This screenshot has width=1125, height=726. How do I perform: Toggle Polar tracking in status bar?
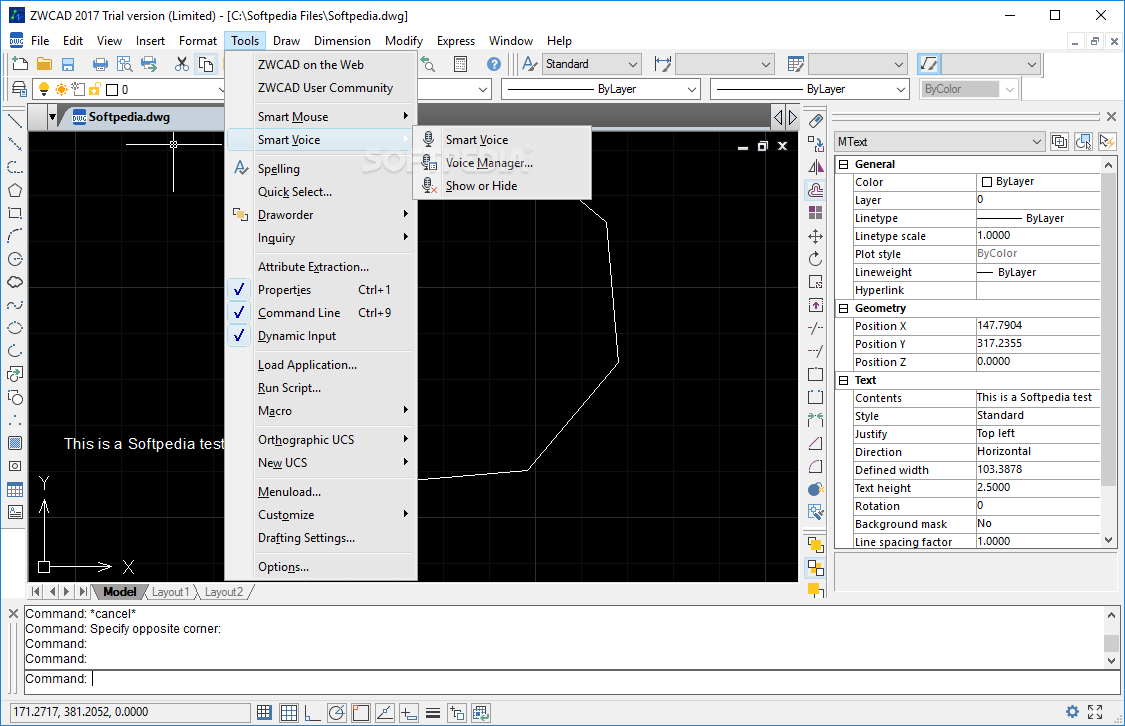tap(336, 712)
